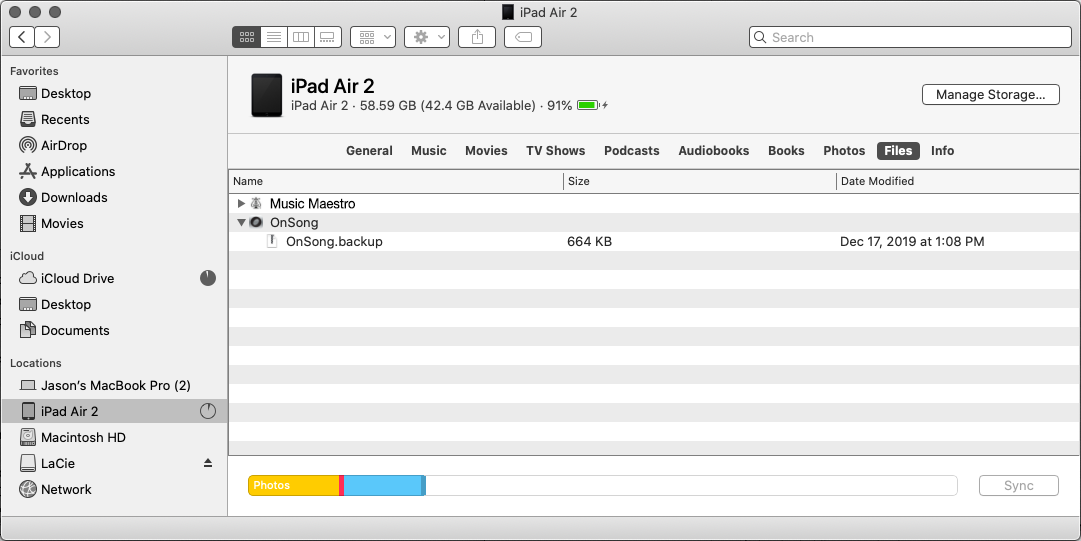Sort by Date Modified column header

click(958, 181)
